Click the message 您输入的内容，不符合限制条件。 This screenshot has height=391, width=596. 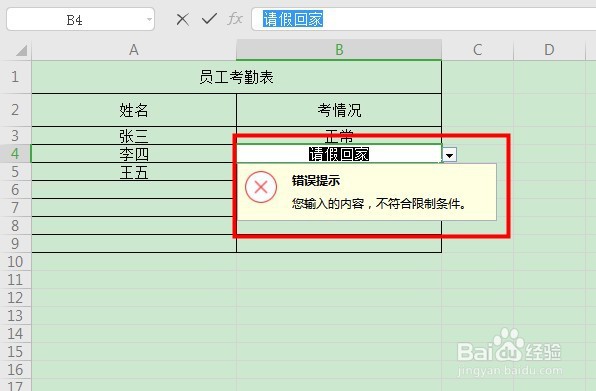pyautogui.click(x=379, y=204)
